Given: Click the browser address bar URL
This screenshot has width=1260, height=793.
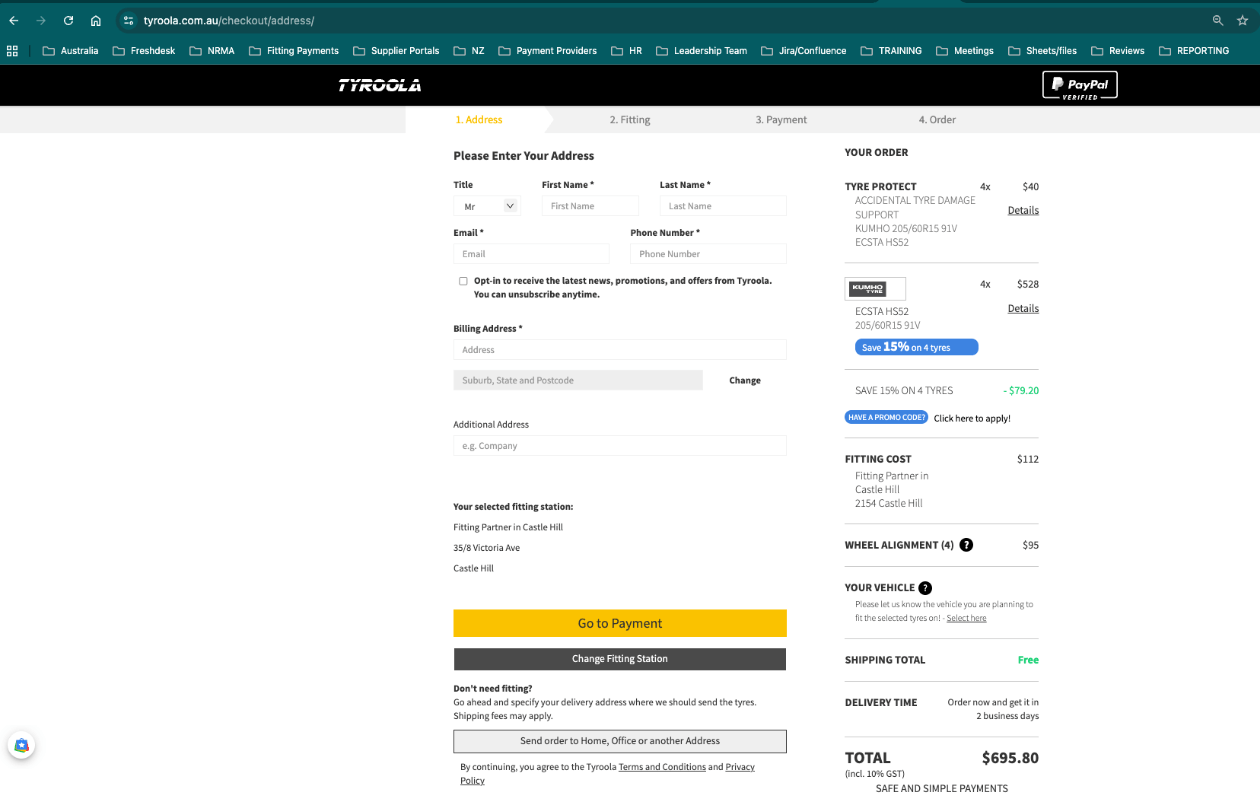Looking at the screenshot, I should pos(229,20).
